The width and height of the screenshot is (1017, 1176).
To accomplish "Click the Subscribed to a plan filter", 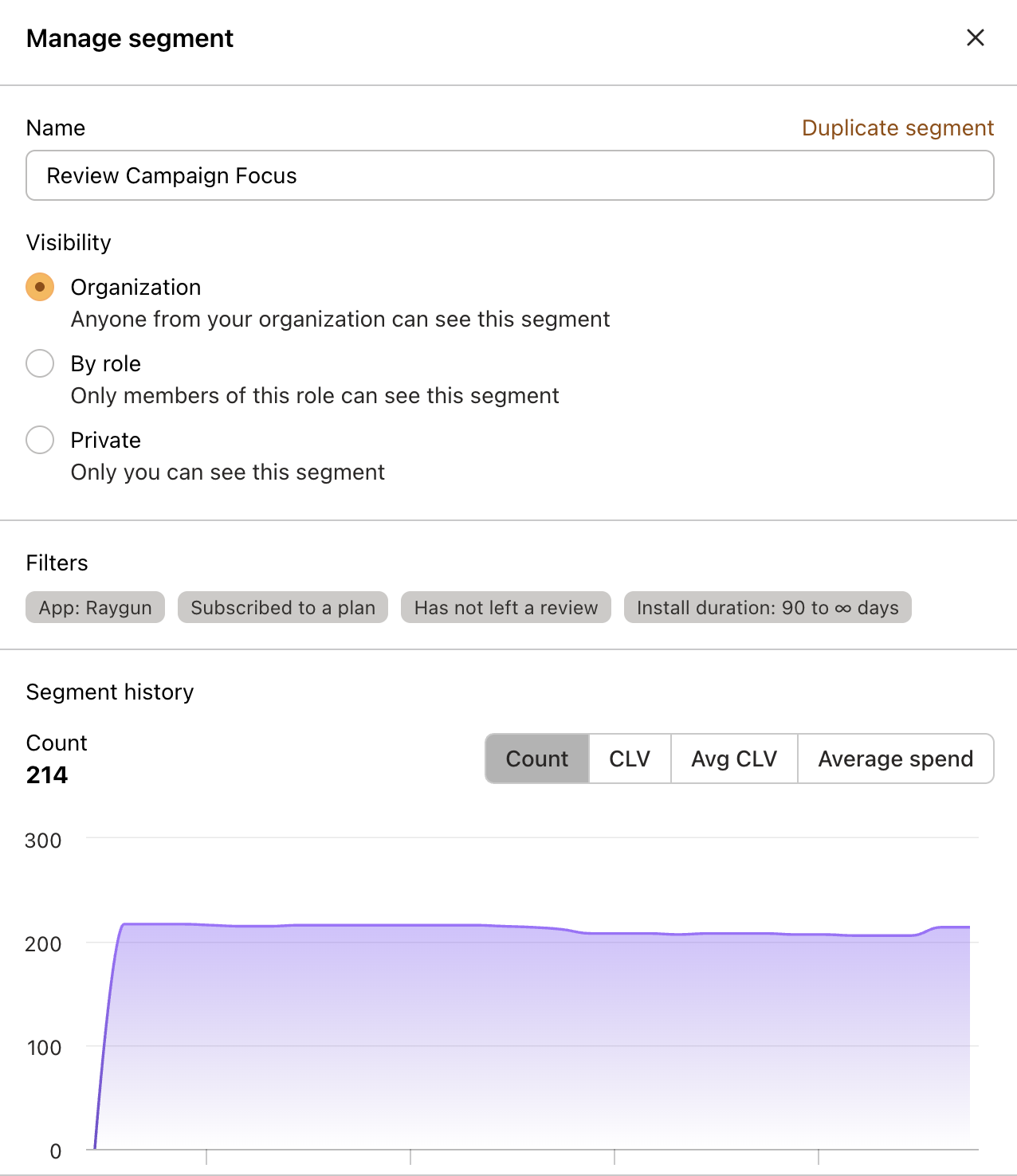I will coord(282,607).
